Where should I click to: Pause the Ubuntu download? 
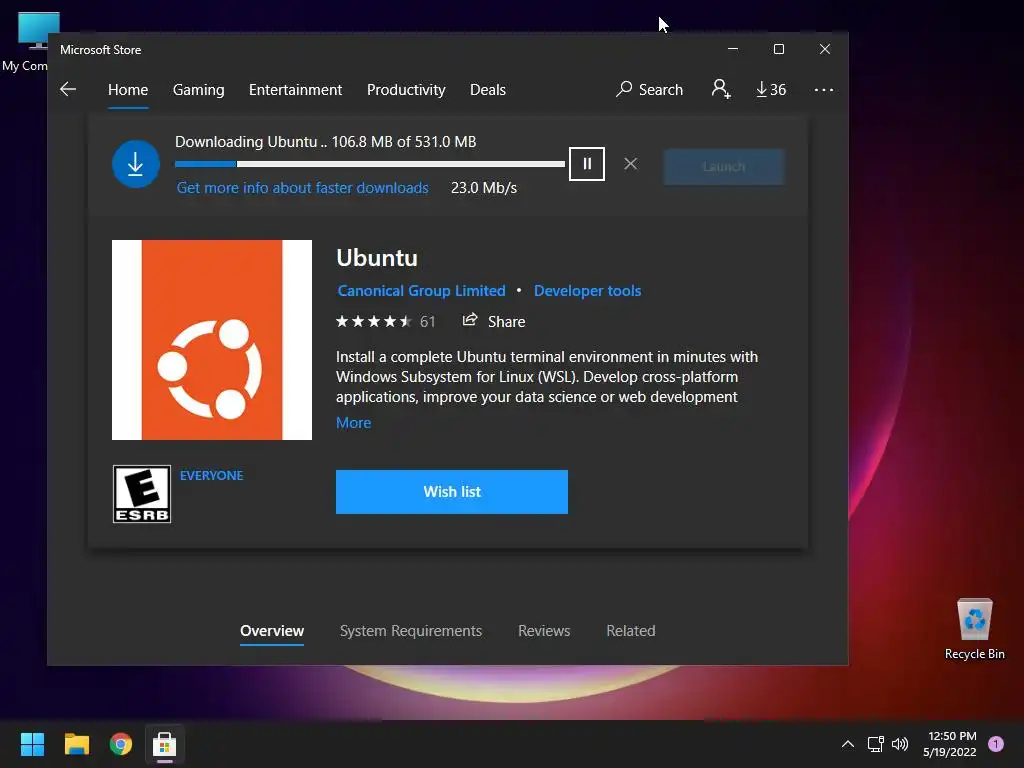point(586,164)
